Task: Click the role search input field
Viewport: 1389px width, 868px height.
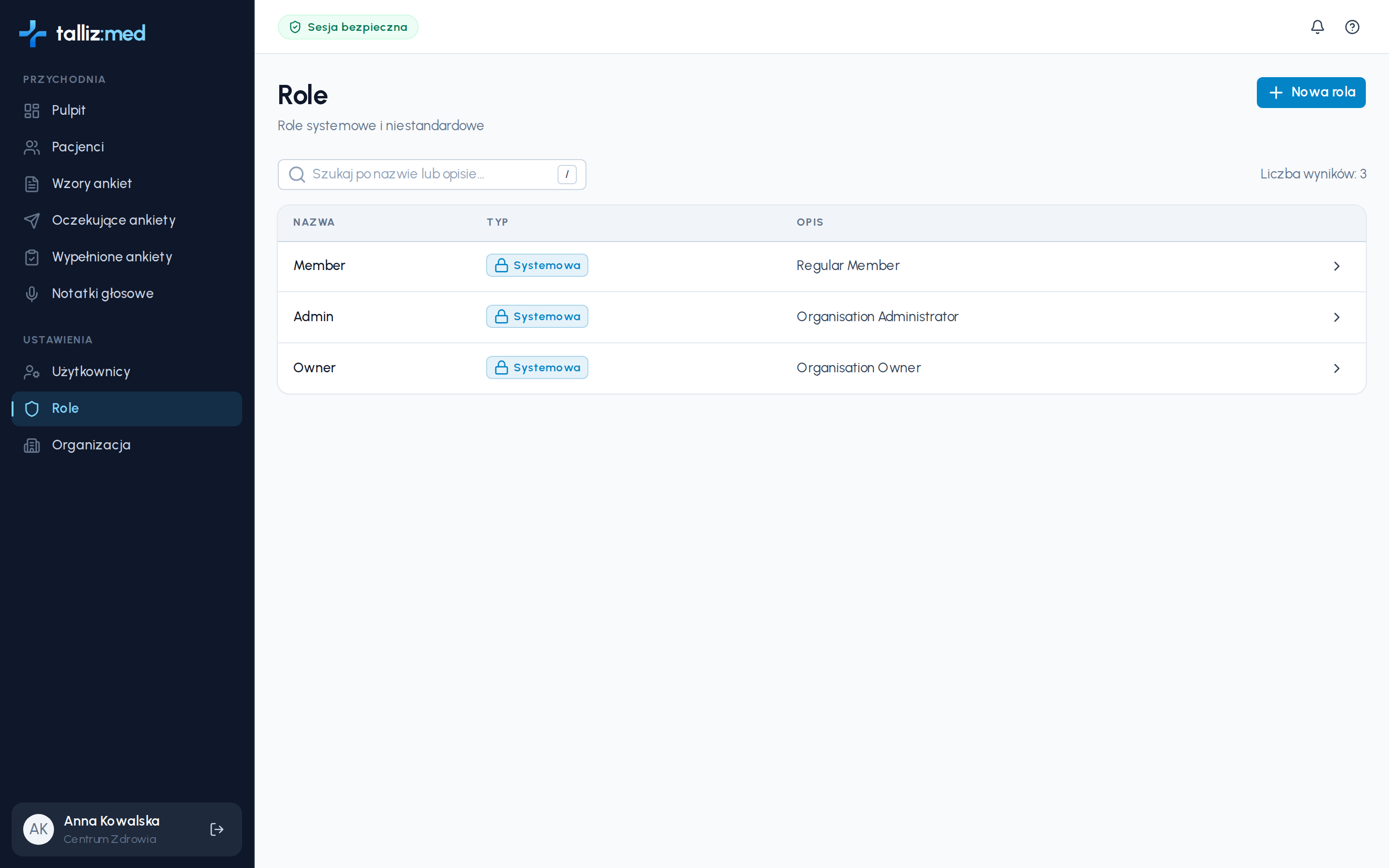Action: (x=432, y=175)
